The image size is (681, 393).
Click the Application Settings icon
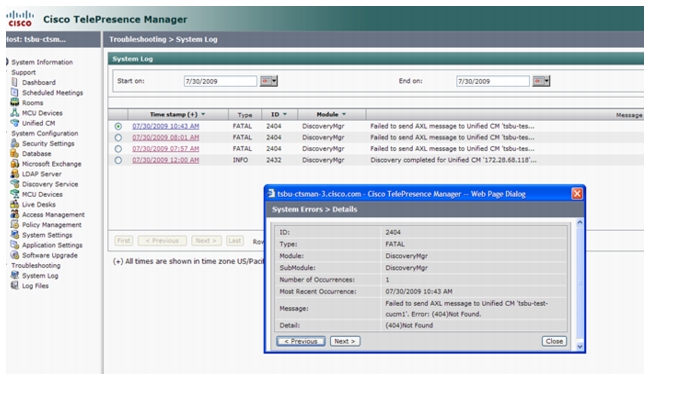coord(15,245)
